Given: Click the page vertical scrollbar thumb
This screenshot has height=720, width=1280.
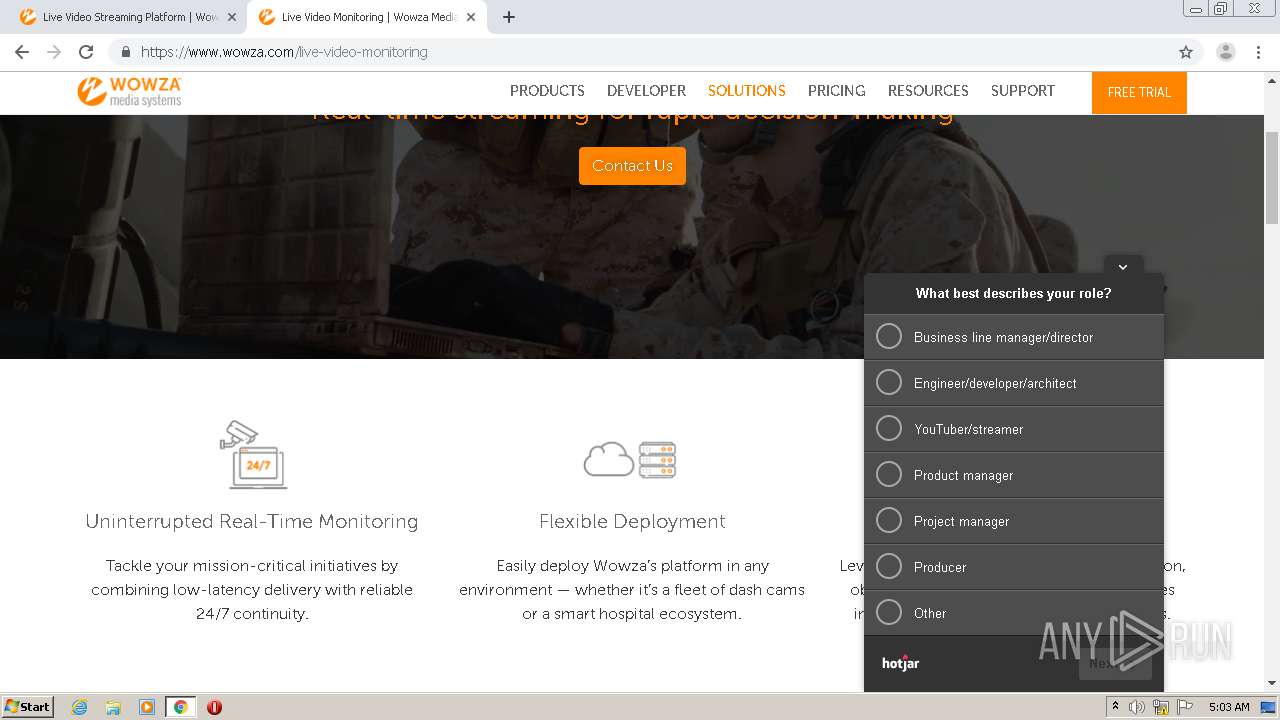Looking at the screenshot, I should coord(1272,177).
